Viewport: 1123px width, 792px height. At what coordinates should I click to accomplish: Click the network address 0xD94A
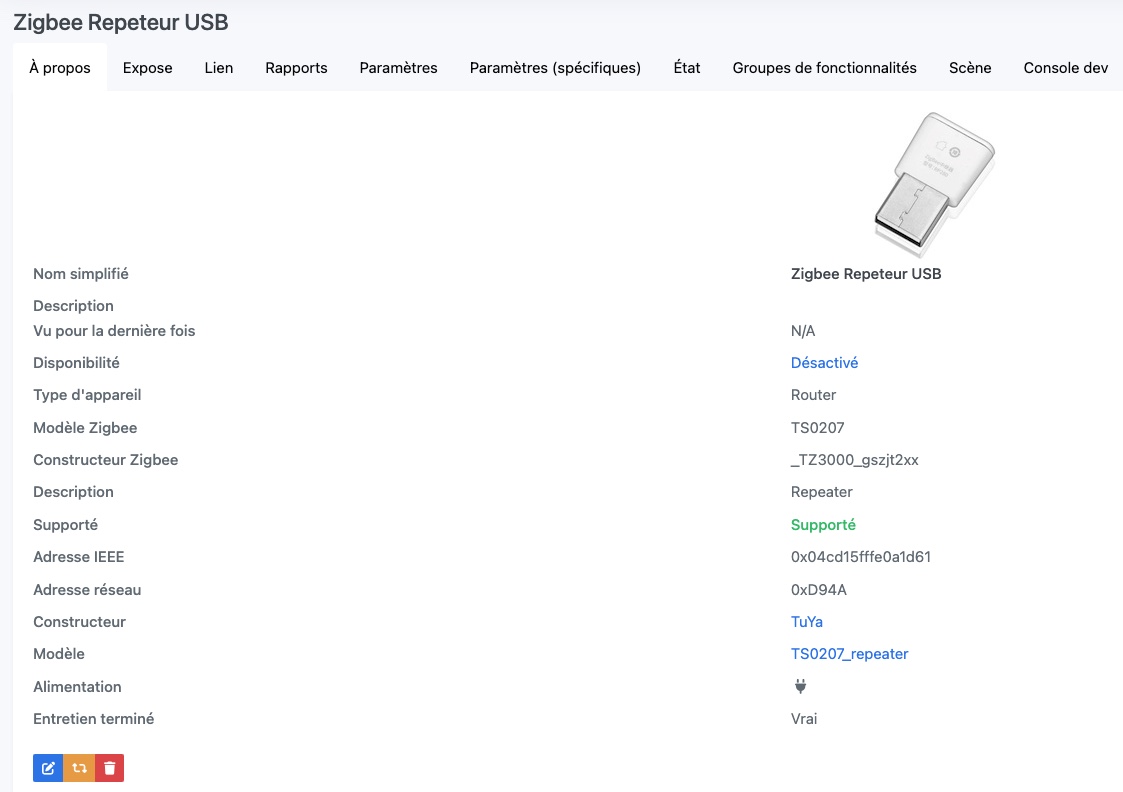[x=818, y=590]
